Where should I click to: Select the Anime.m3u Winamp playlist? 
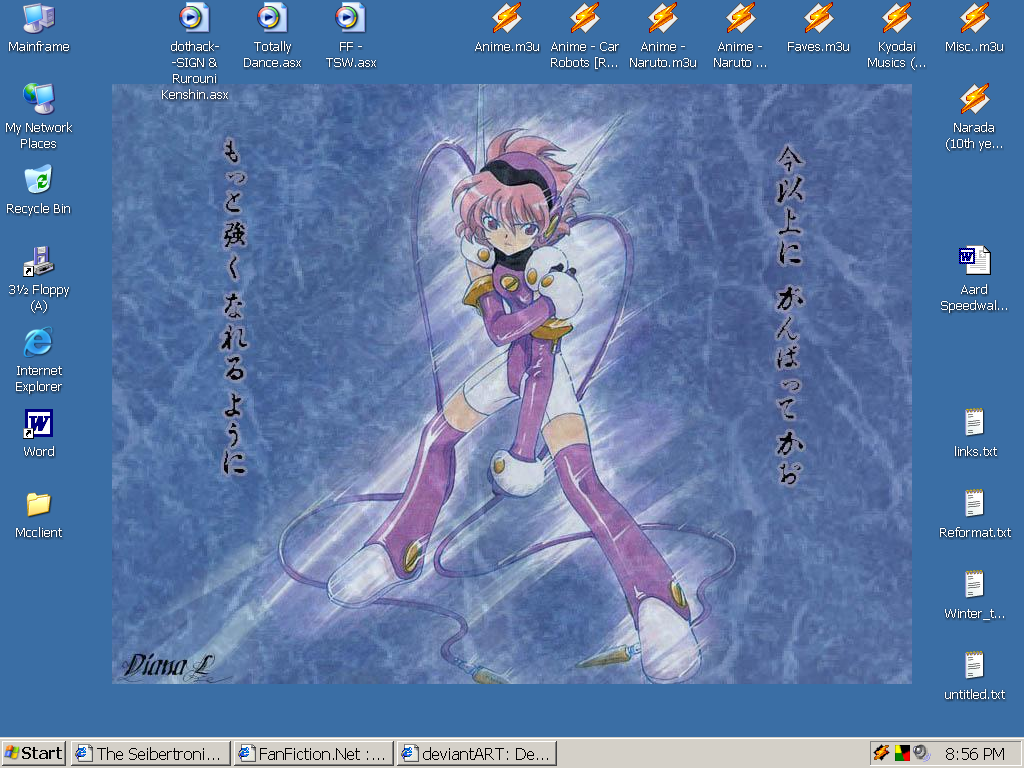(507, 18)
